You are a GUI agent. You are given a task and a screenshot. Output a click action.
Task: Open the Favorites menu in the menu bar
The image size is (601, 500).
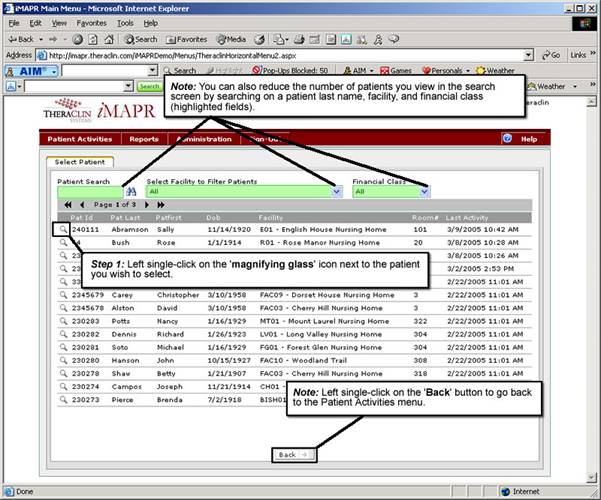pyautogui.click(x=91, y=22)
